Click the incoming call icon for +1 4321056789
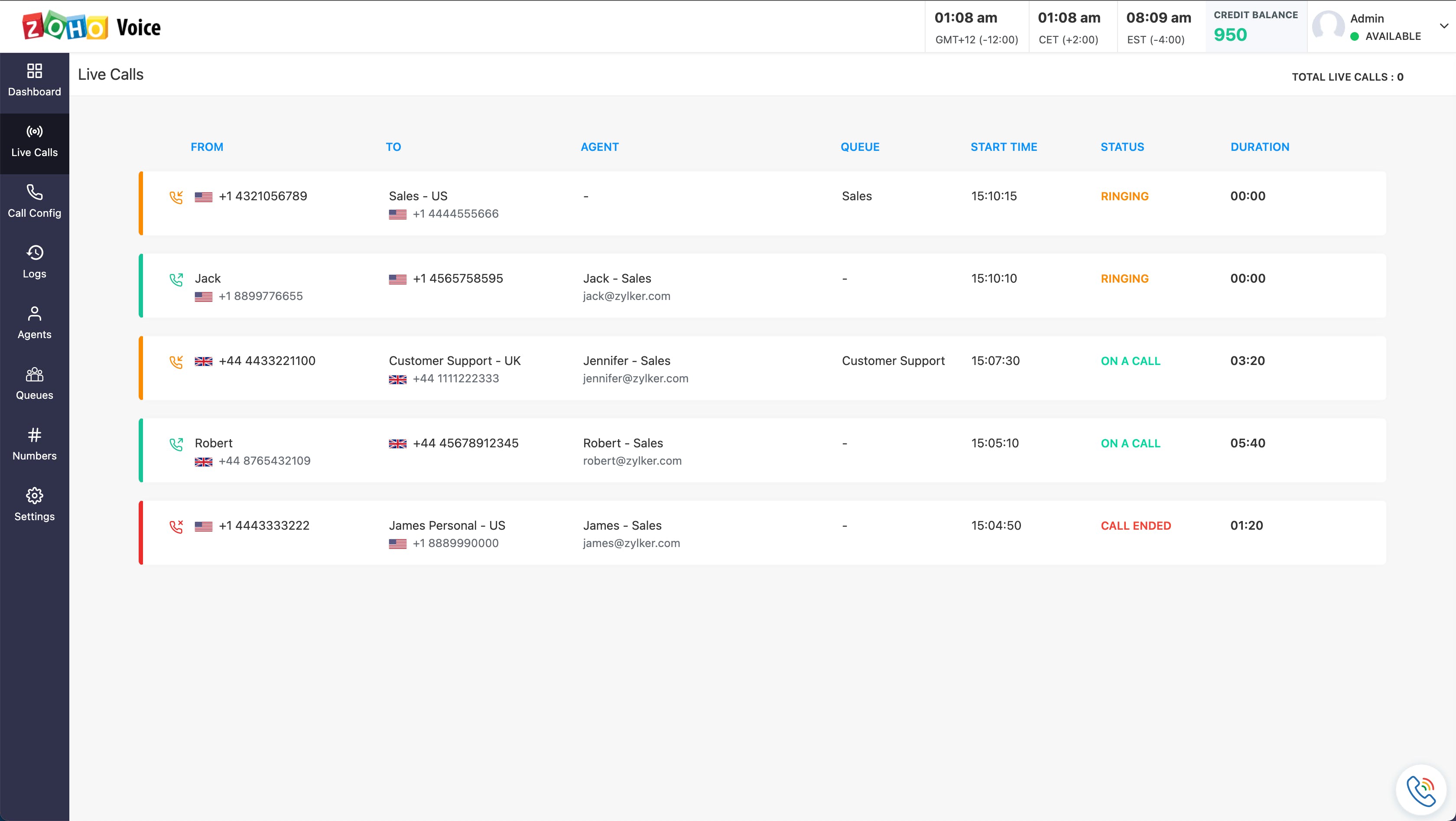This screenshot has height=821, width=1456. (176, 197)
